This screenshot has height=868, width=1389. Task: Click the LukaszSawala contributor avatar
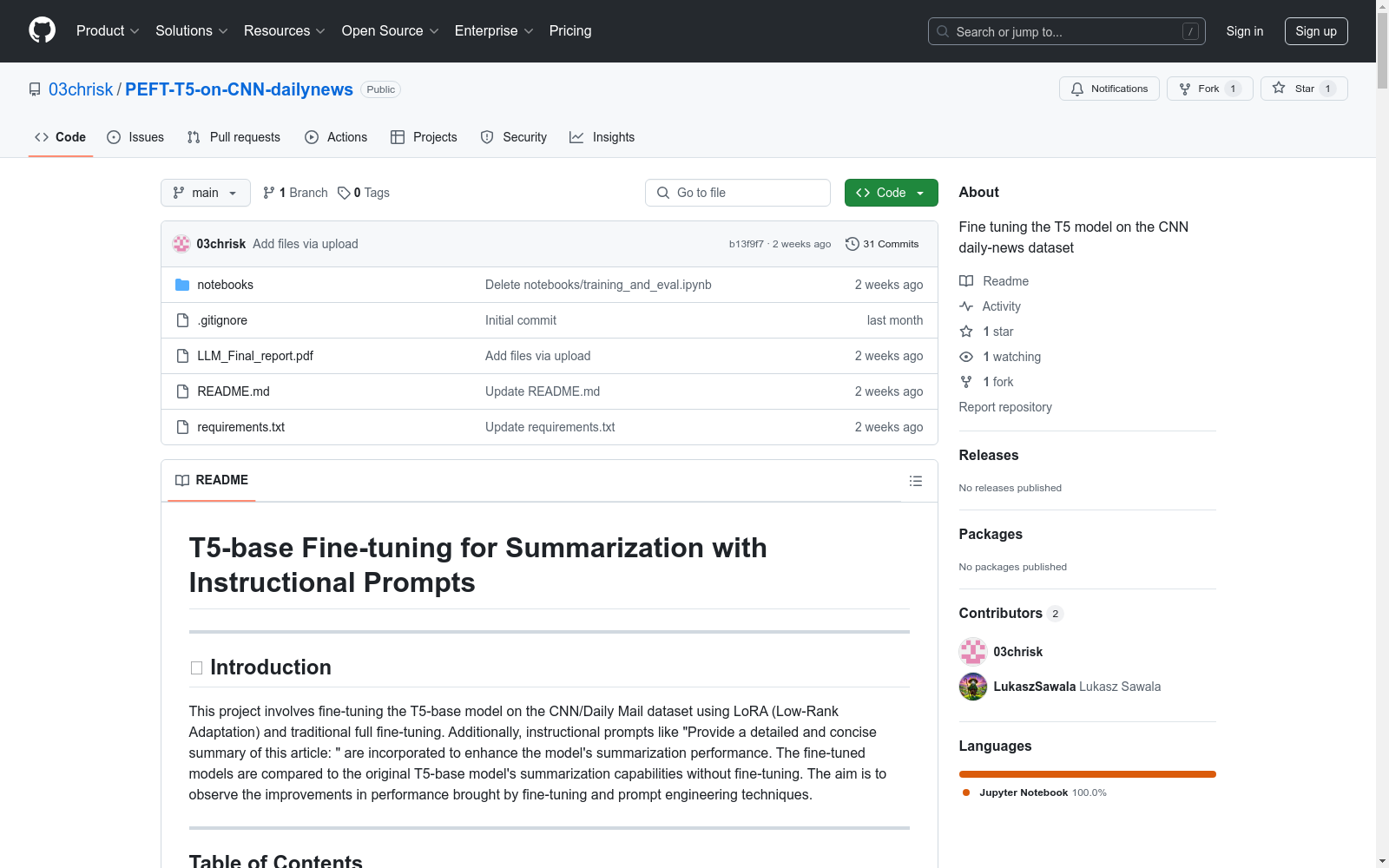973,687
